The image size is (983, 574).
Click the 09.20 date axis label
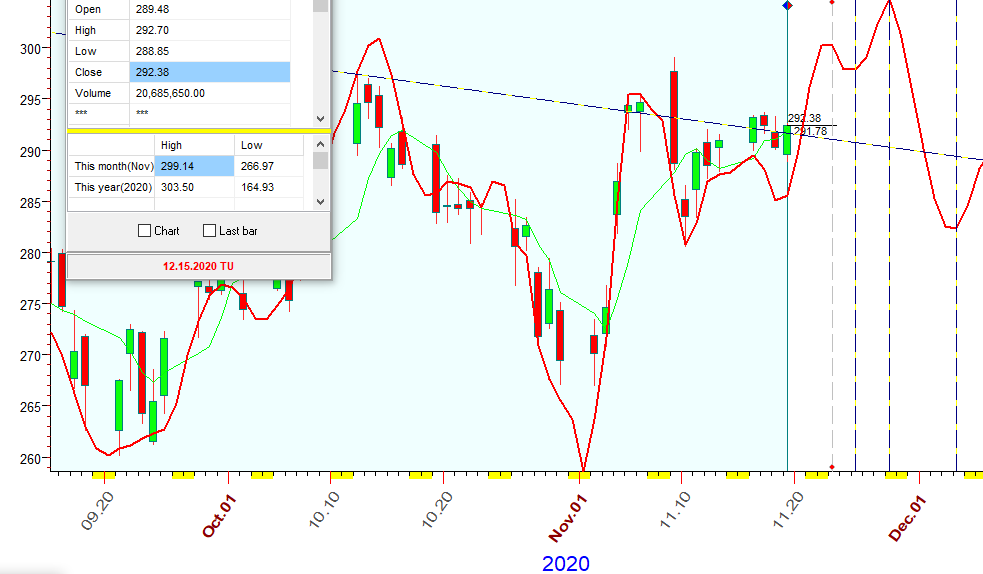[98, 511]
